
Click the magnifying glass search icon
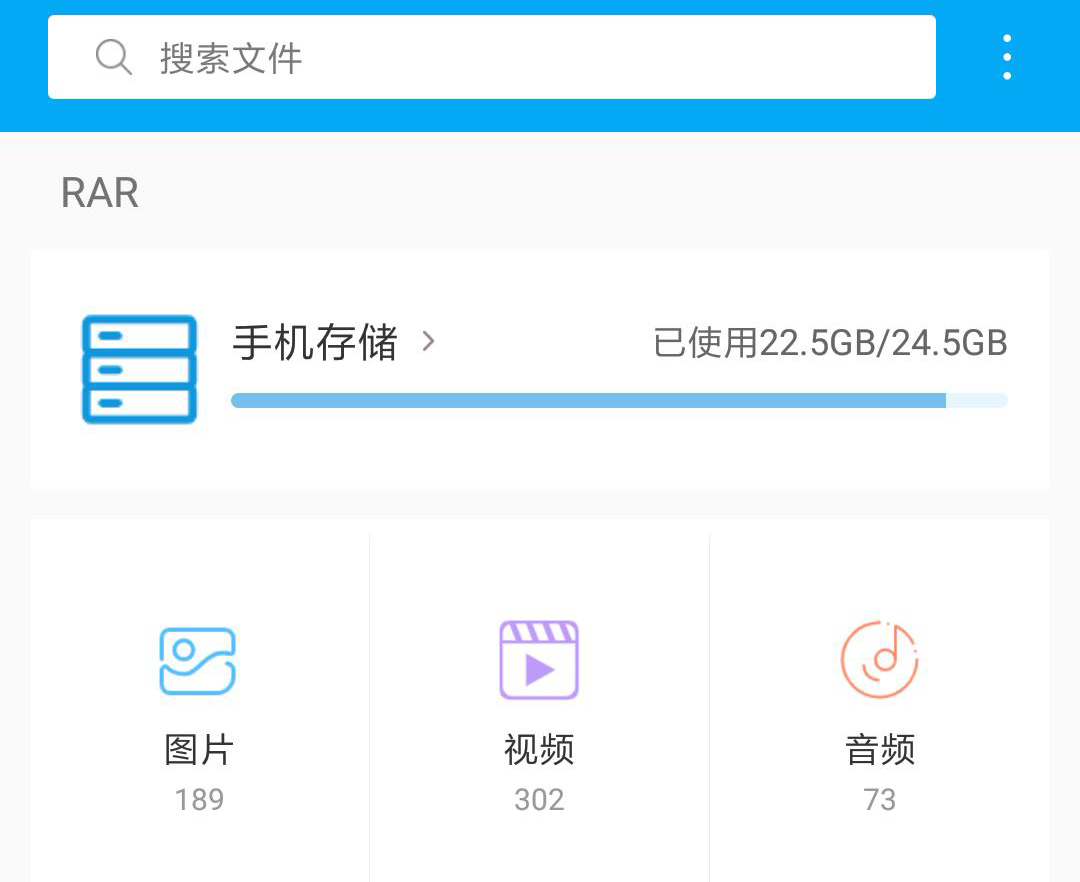tap(113, 57)
